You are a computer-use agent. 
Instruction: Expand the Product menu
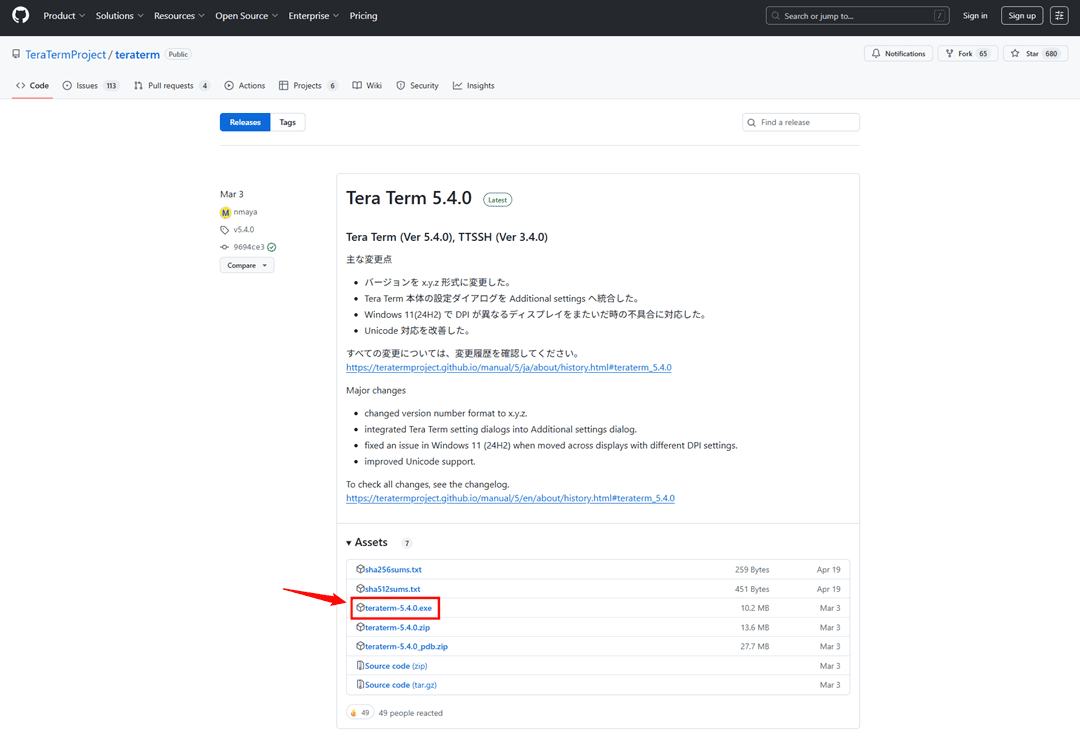click(x=64, y=16)
